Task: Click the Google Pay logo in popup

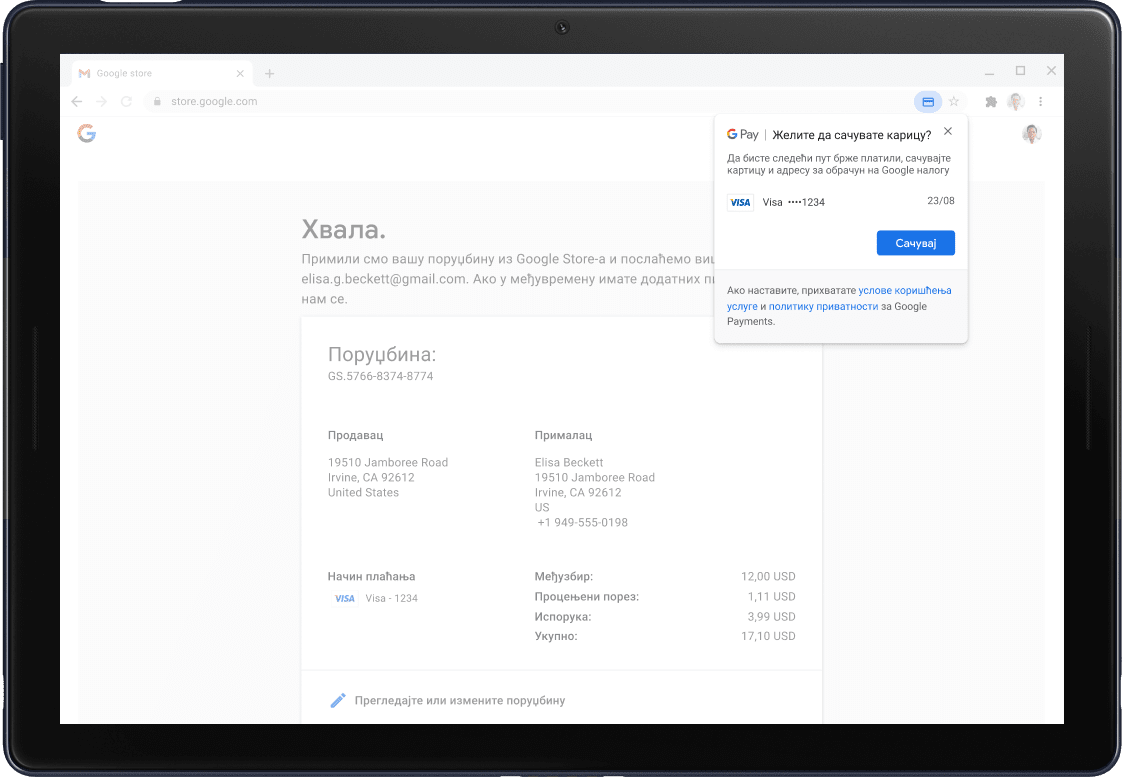Action: (743, 135)
